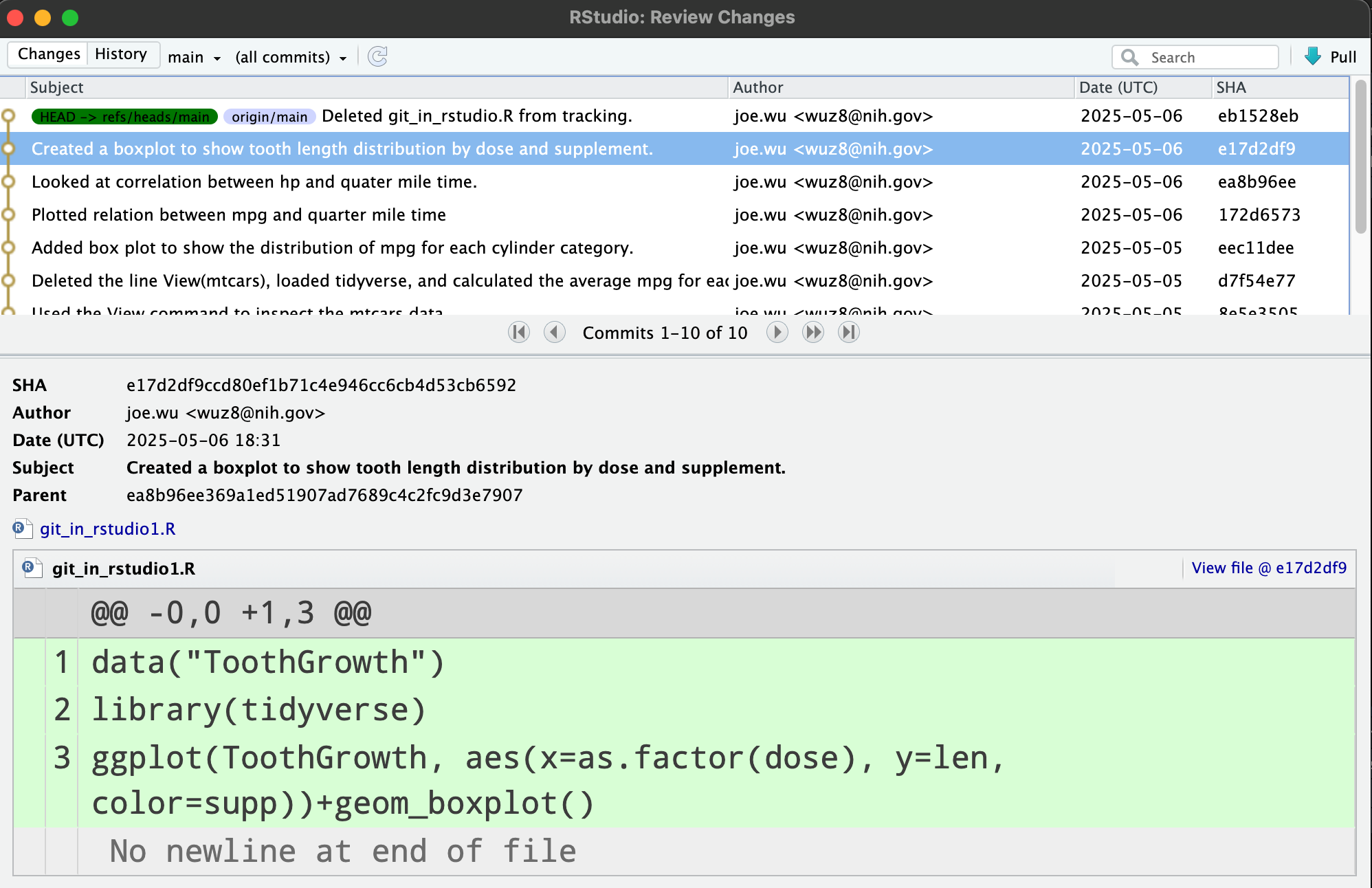Click the green macOS fullscreen button
This screenshot has width=1372, height=888.
(70, 17)
